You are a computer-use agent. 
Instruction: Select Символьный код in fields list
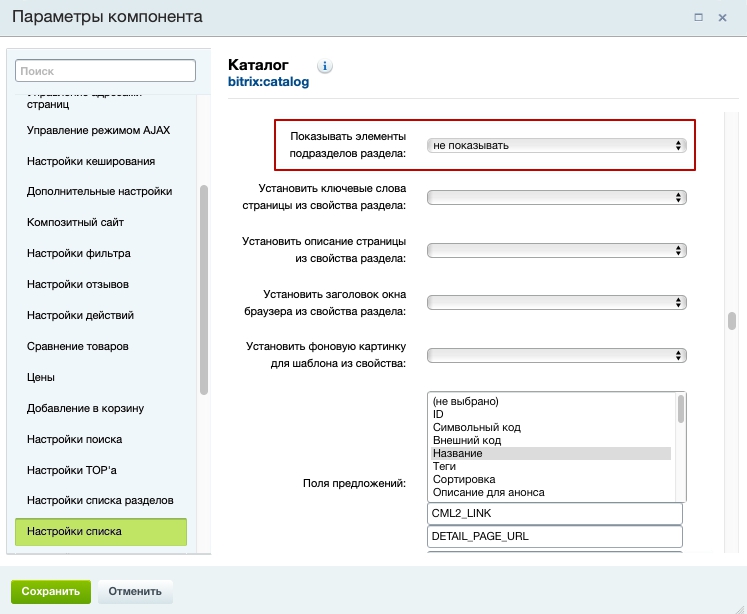(x=476, y=427)
